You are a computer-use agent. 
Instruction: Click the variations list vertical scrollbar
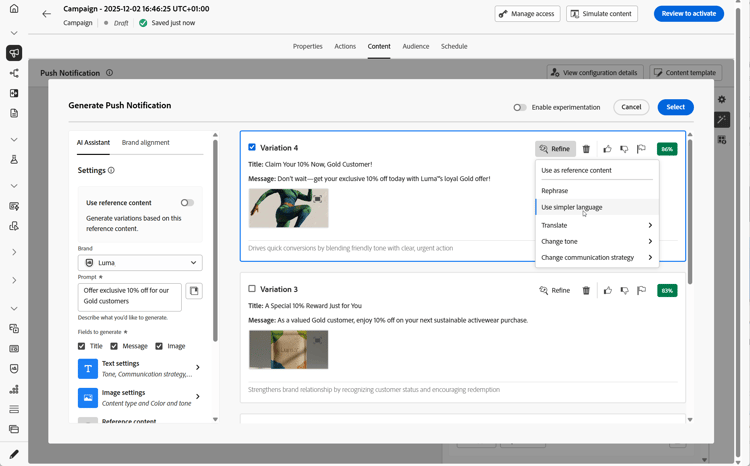click(x=690, y=211)
